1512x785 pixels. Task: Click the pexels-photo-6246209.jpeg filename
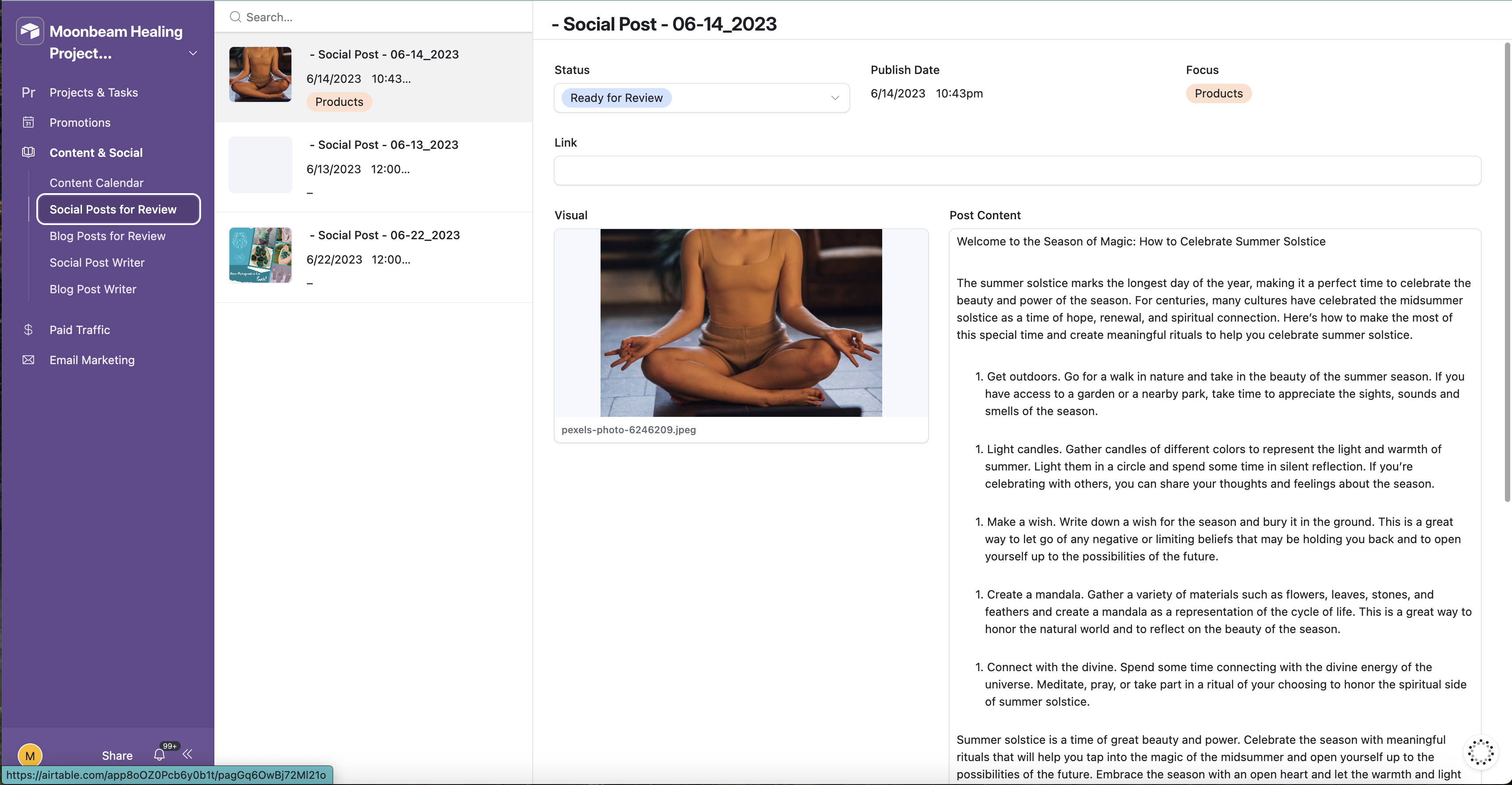[x=628, y=429]
